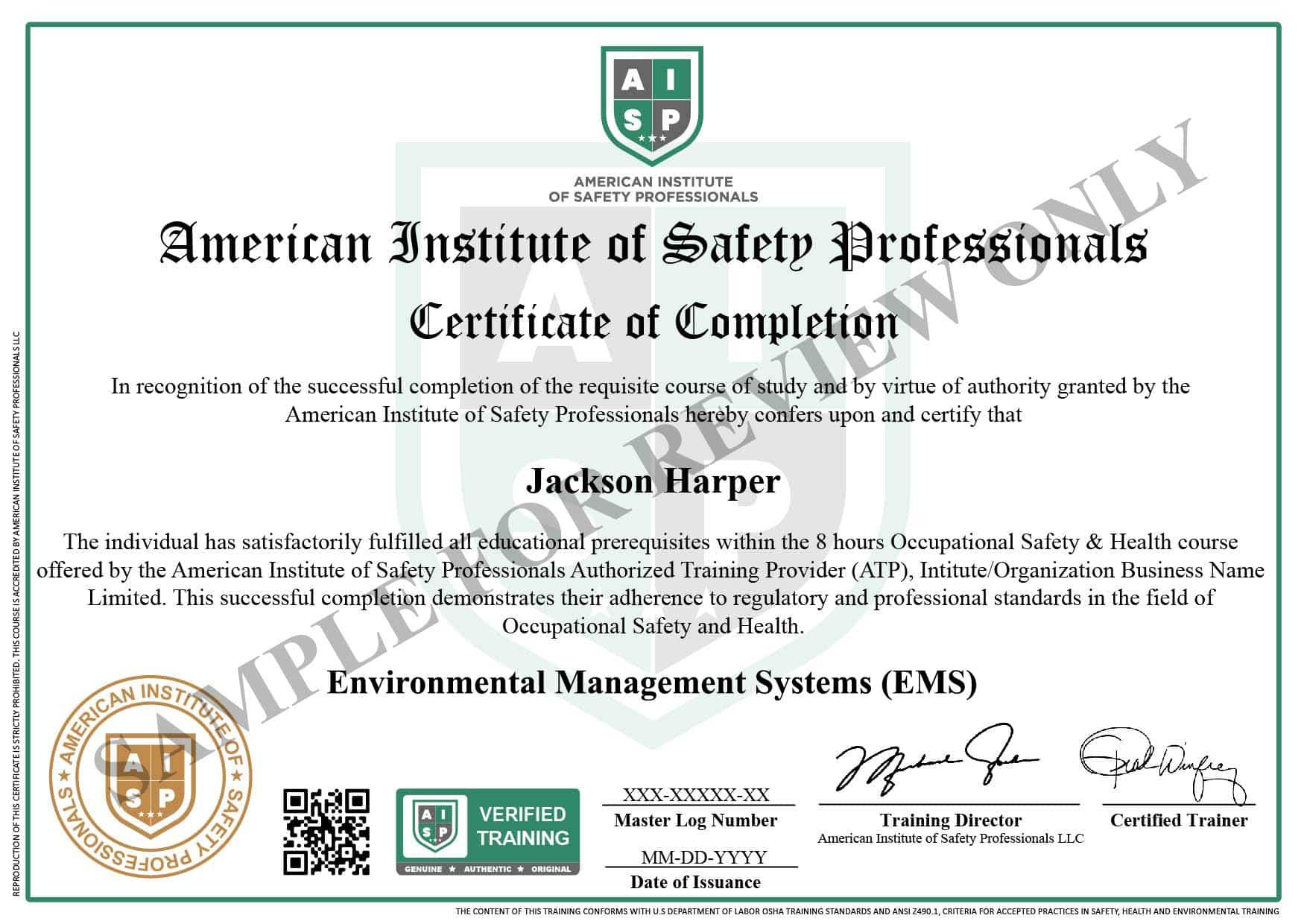Click the gold AISP circular seal
This screenshot has width=1307, height=924.
pyautogui.click(x=150, y=777)
